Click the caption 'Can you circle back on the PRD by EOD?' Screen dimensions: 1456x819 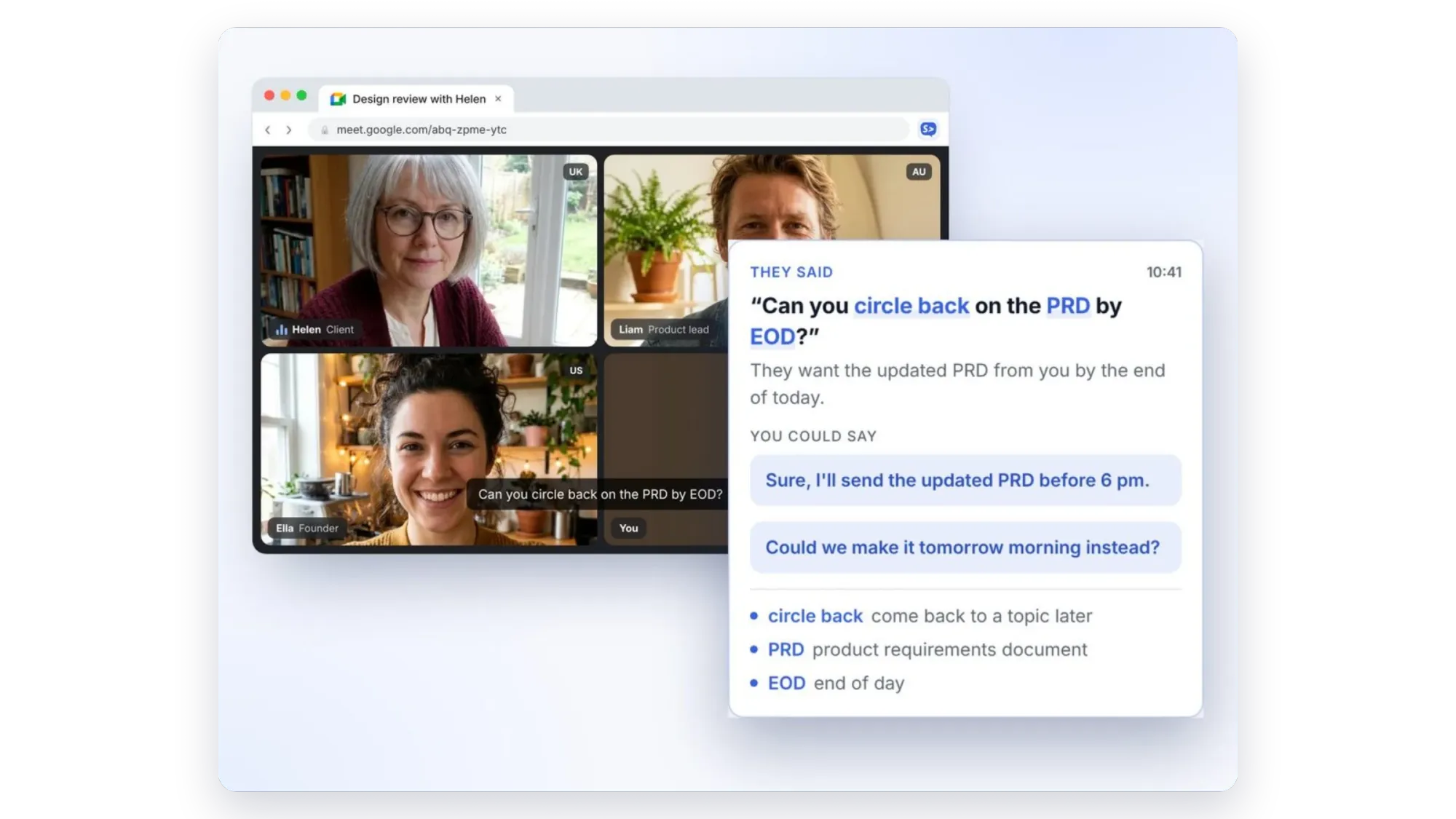(x=600, y=494)
